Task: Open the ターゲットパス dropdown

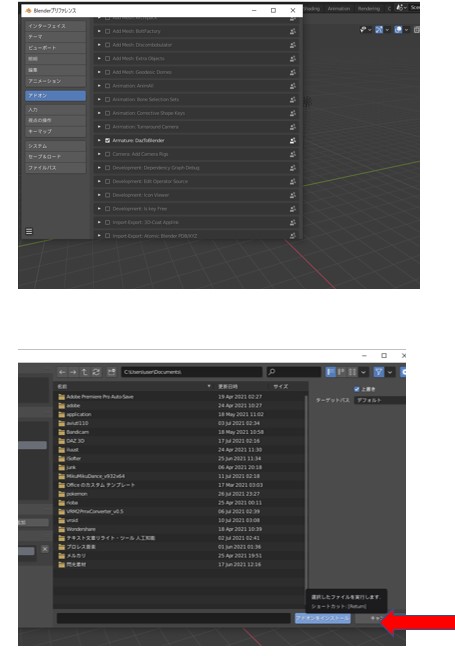Action: click(380, 400)
